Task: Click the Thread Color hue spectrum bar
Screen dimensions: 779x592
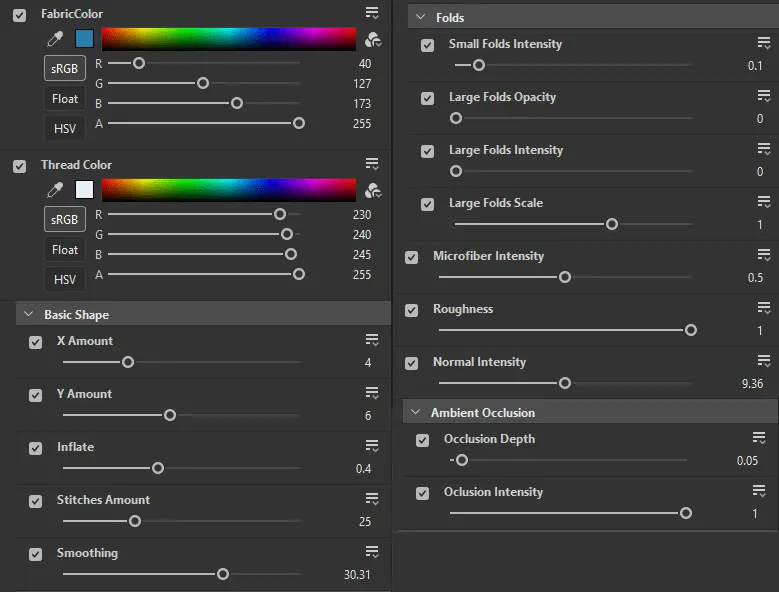Action: coord(228,190)
